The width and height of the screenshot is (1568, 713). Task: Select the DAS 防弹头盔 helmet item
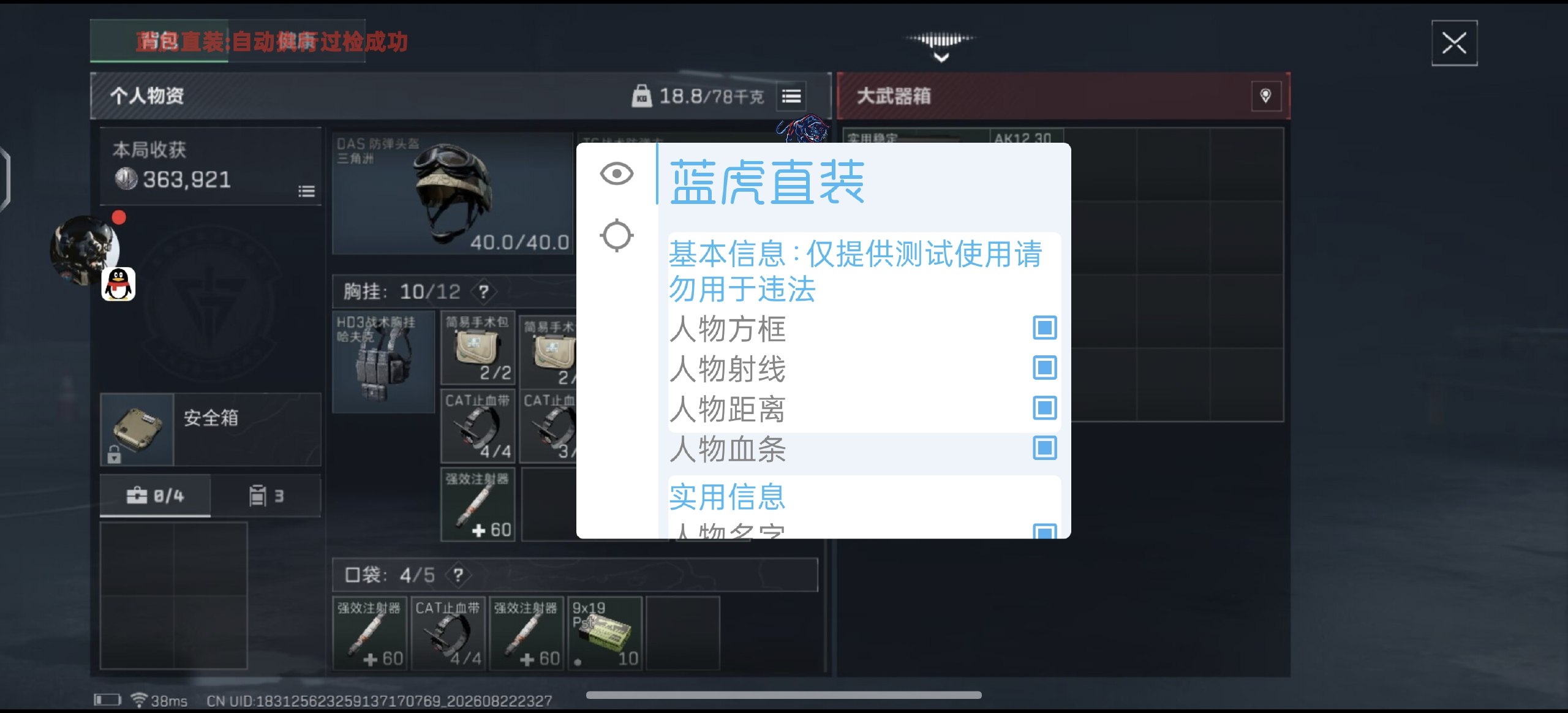[x=453, y=193]
